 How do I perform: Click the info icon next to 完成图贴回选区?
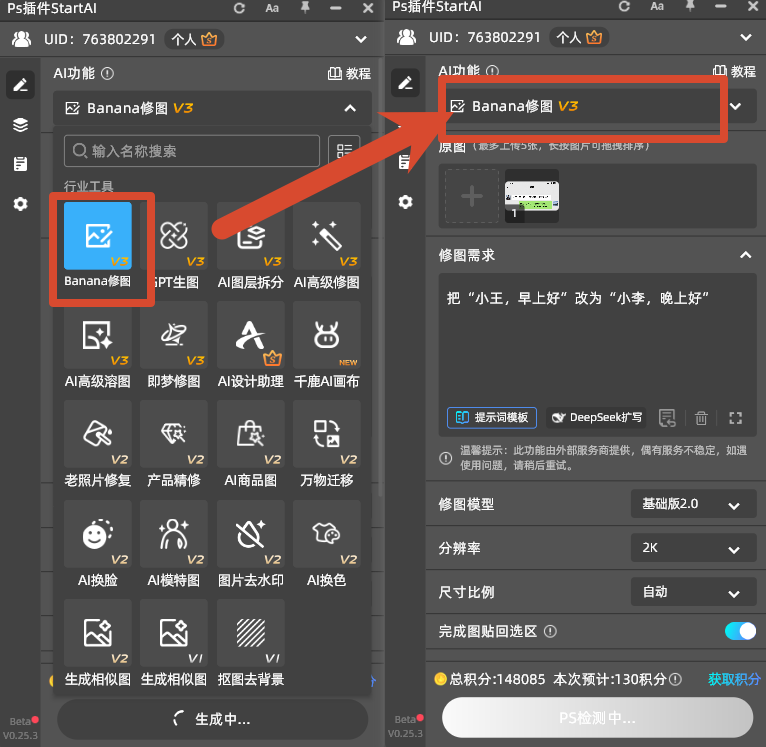point(550,632)
